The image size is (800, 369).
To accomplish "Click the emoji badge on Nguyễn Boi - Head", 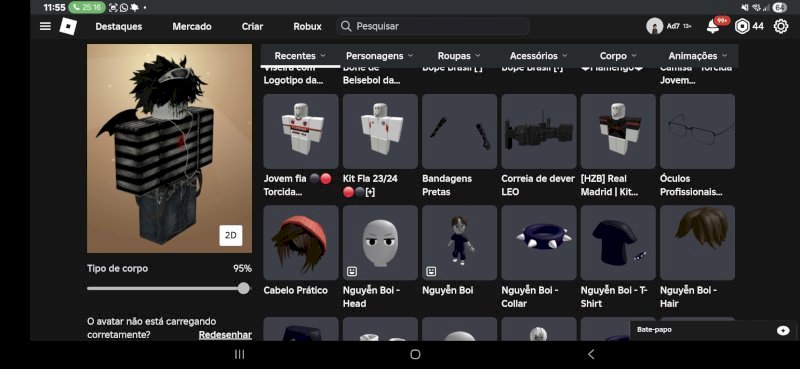I will (x=352, y=272).
